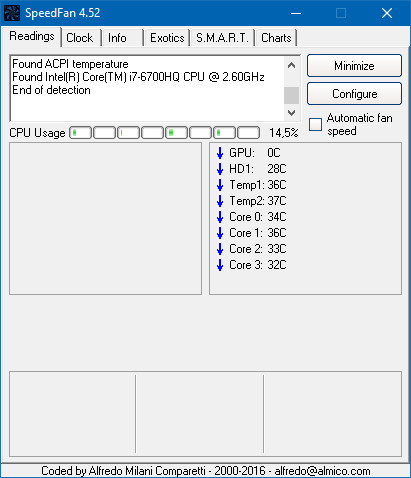The image size is (411, 478).
Task: Open the Clock tab
Action: tap(80, 38)
